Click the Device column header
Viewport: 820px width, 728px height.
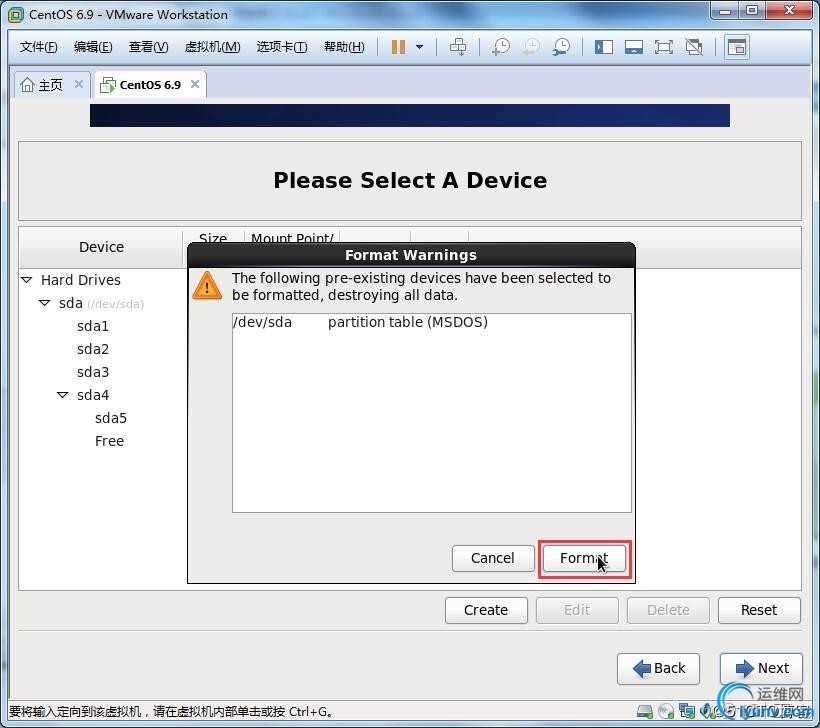101,247
